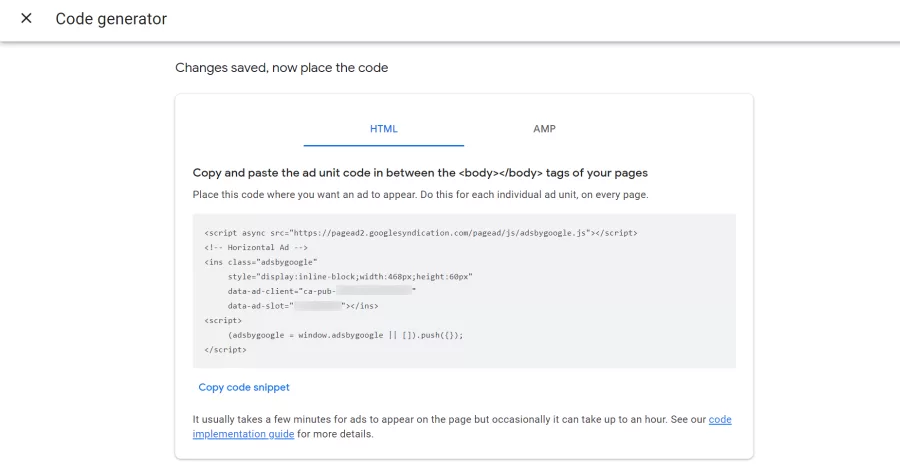Click Copy code snippet
The width and height of the screenshot is (900, 470).
tap(244, 387)
